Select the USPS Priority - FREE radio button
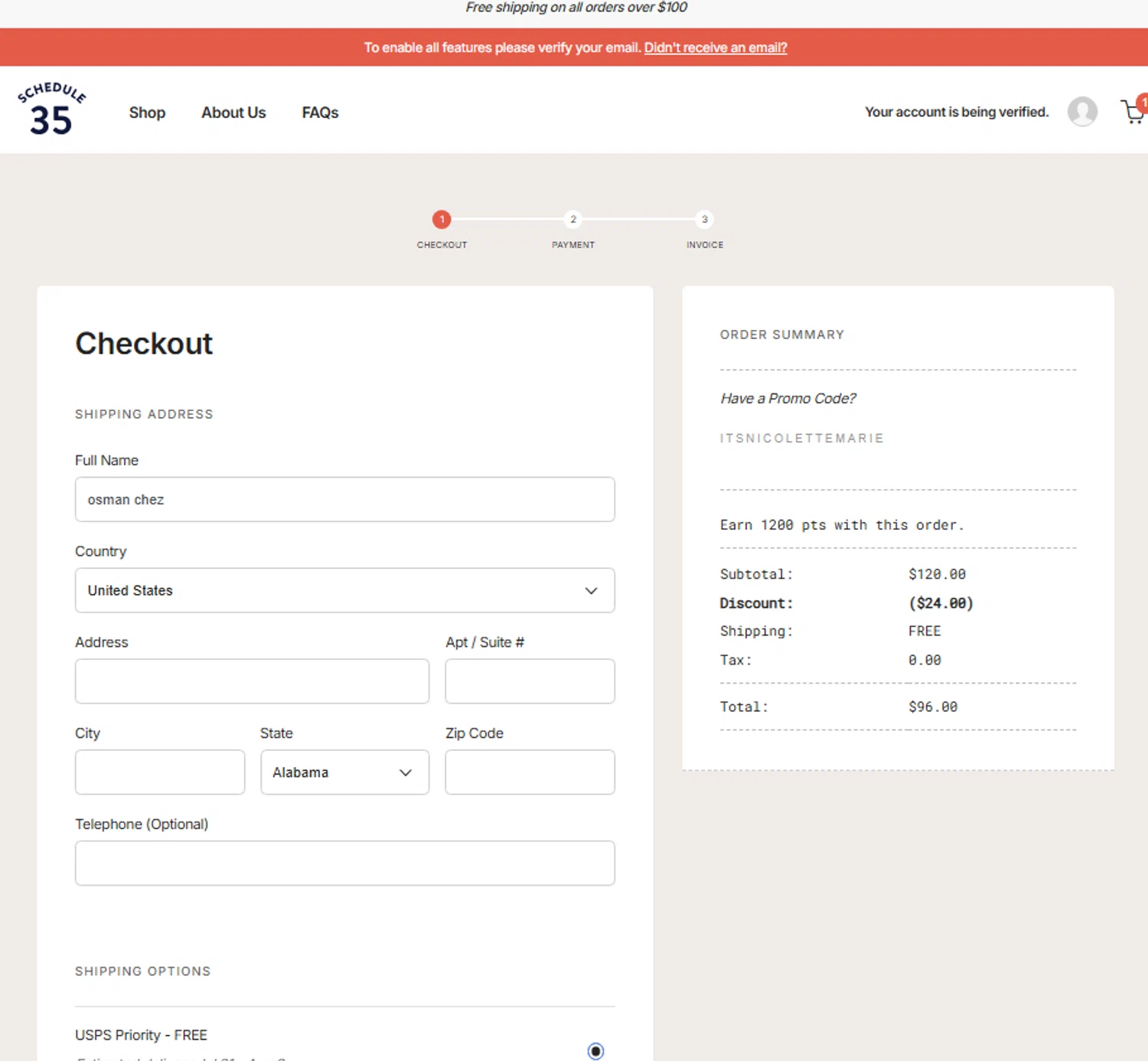Image resolution: width=1148 pixels, height=1061 pixels. pos(595,1051)
